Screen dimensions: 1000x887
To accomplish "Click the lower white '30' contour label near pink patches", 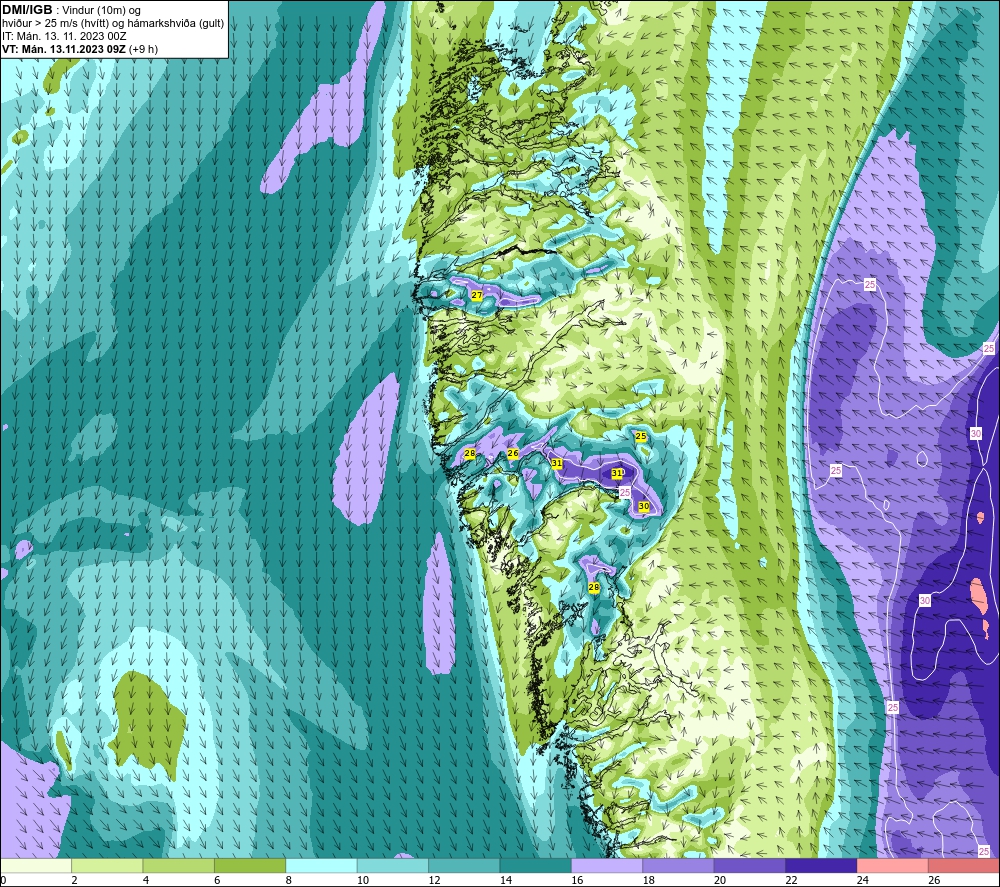I will (925, 601).
